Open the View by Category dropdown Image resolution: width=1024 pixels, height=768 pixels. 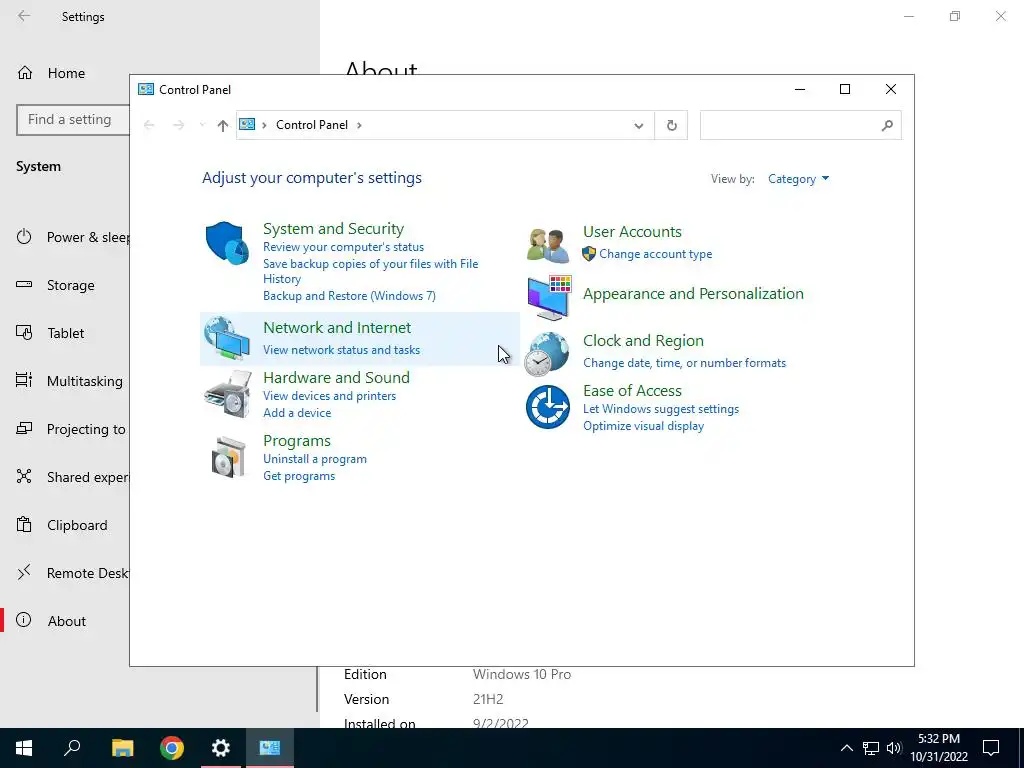tap(798, 179)
